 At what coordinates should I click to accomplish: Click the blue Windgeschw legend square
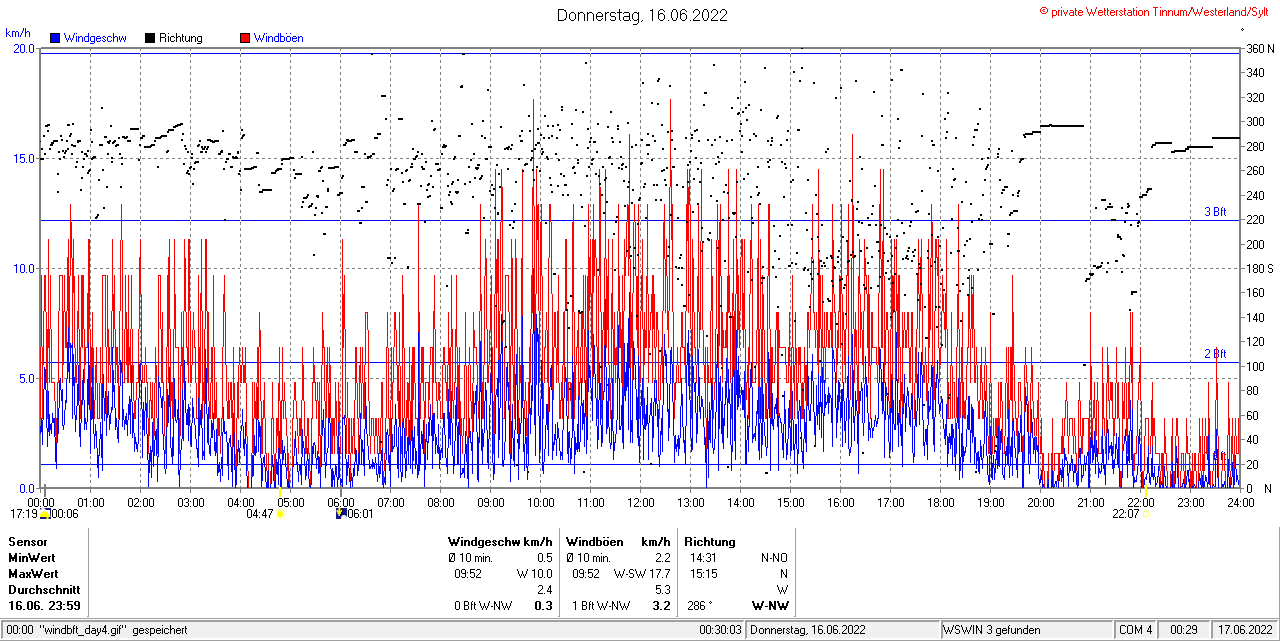tap(56, 38)
